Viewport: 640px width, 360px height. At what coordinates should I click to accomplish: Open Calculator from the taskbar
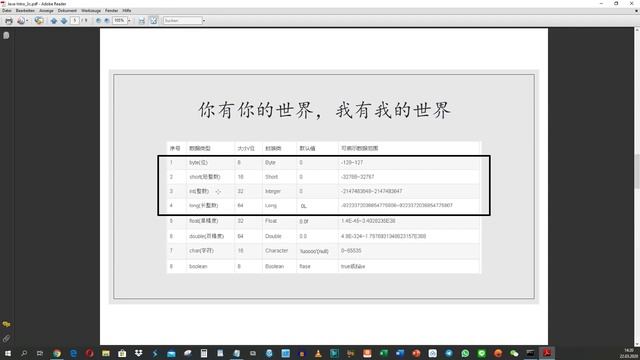tap(204, 353)
